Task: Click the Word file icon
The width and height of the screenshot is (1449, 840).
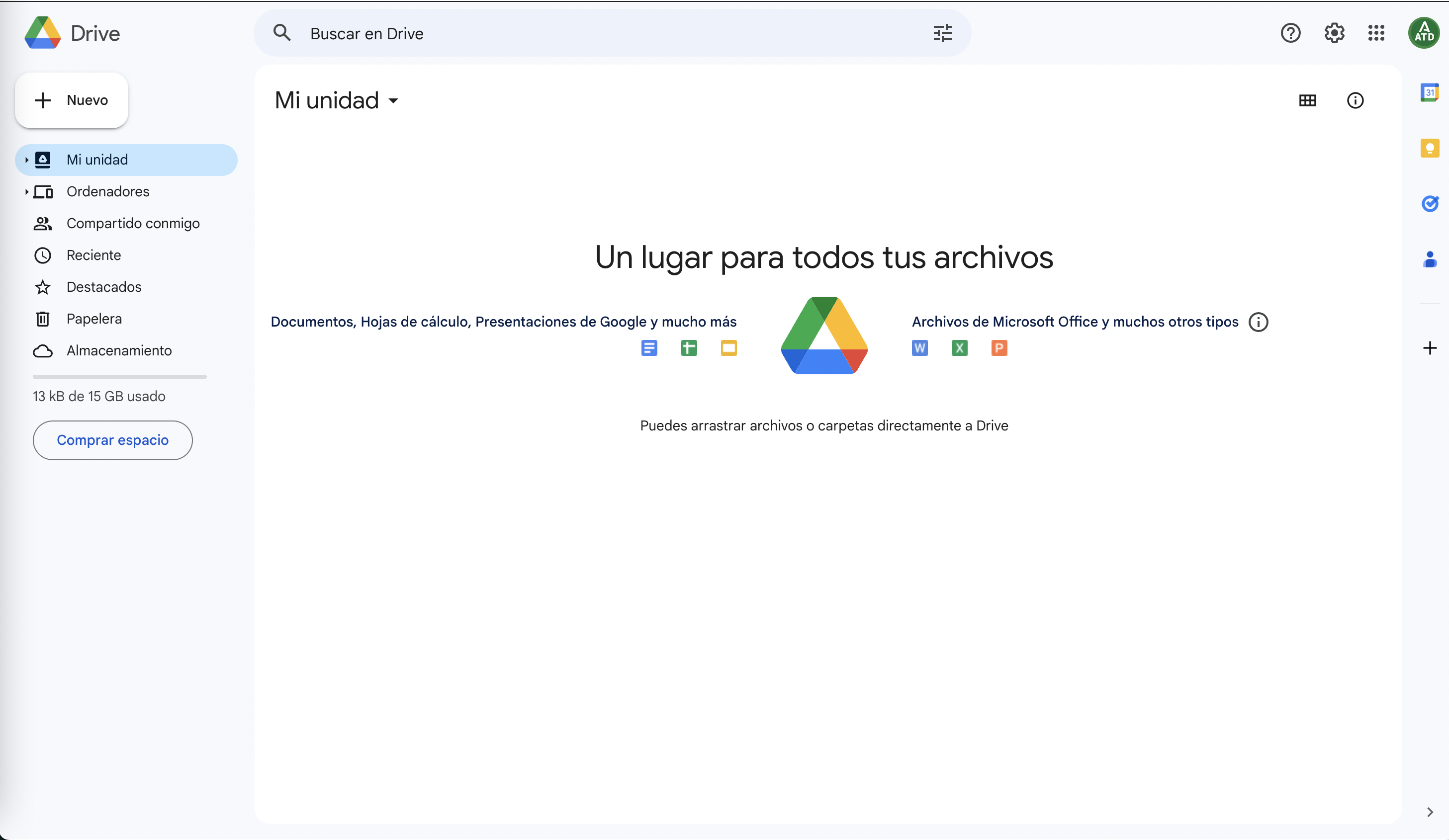Action: 919,348
